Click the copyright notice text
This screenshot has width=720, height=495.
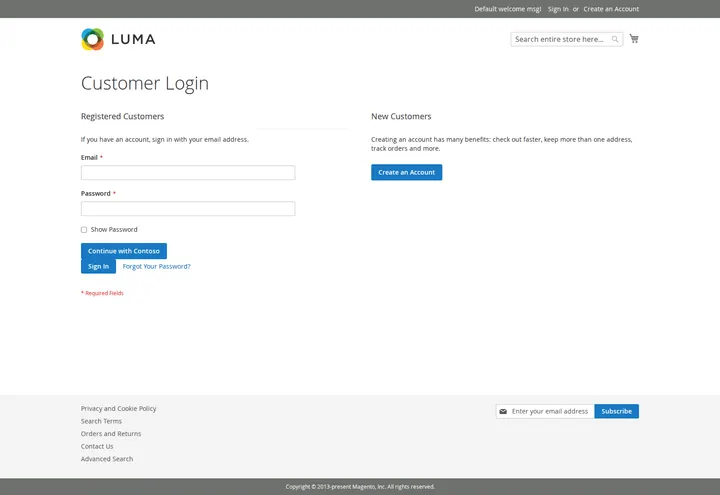pyautogui.click(x=360, y=487)
